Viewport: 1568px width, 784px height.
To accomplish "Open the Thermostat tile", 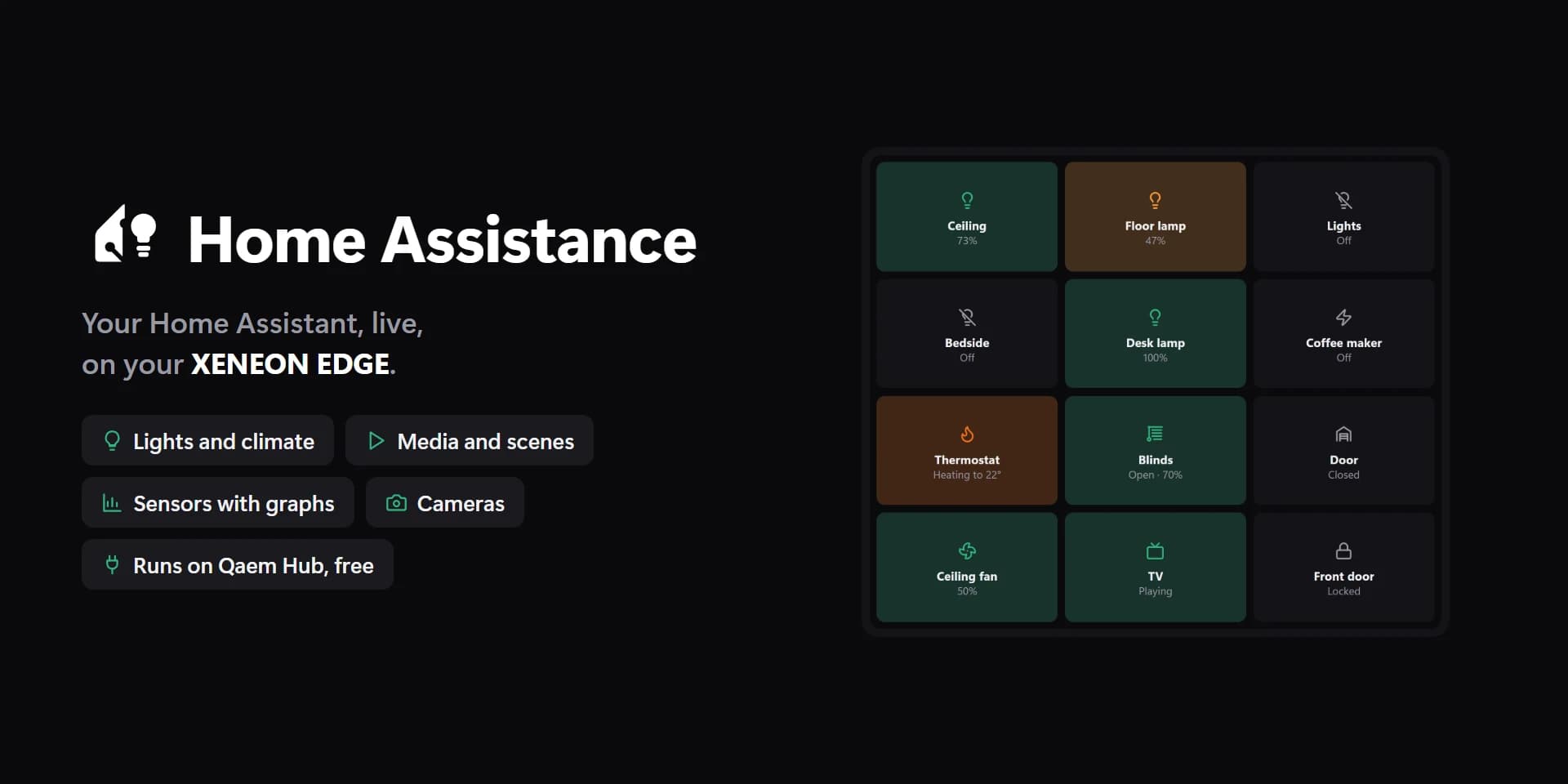I will tap(967, 450).
